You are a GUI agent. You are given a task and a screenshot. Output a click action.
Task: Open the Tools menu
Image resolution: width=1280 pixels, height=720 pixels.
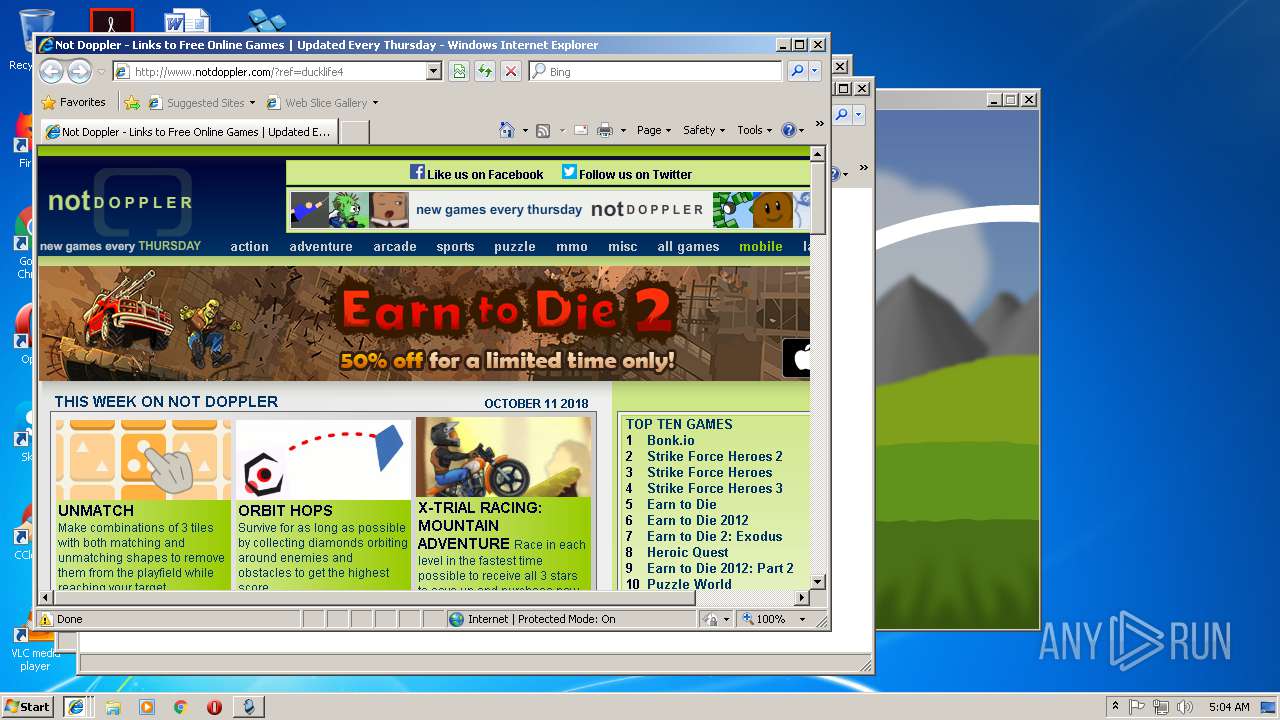(x=755, y=130)
